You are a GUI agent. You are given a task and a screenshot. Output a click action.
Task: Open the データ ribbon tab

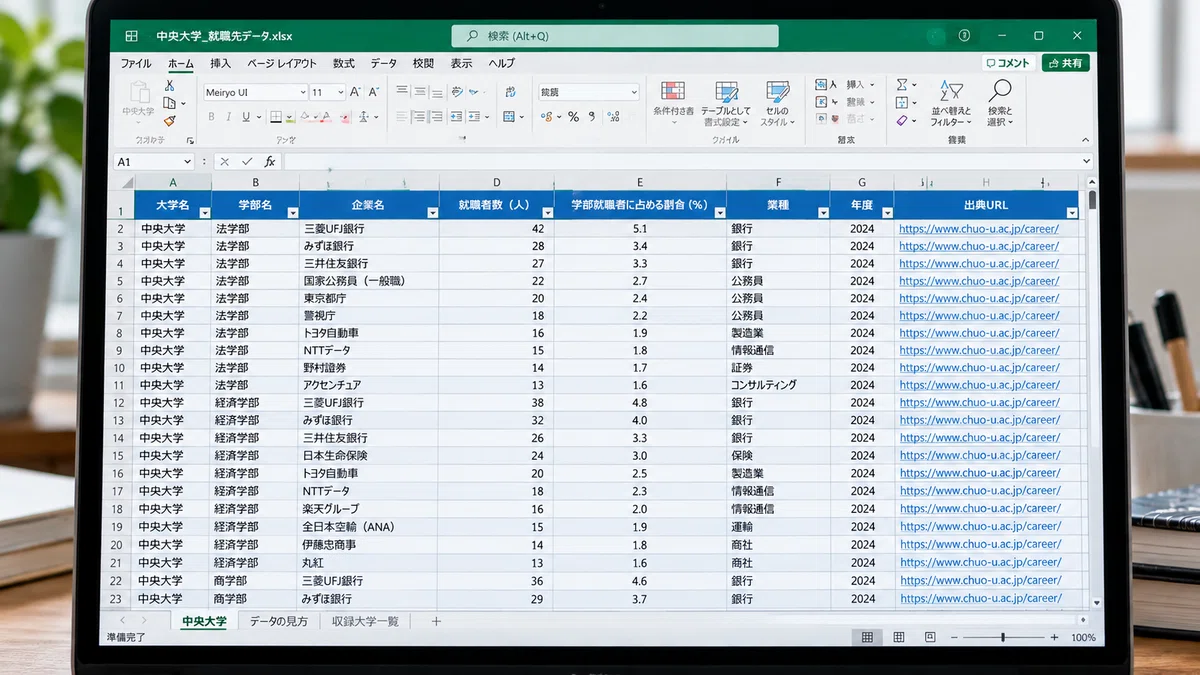(x=384, y=63)
